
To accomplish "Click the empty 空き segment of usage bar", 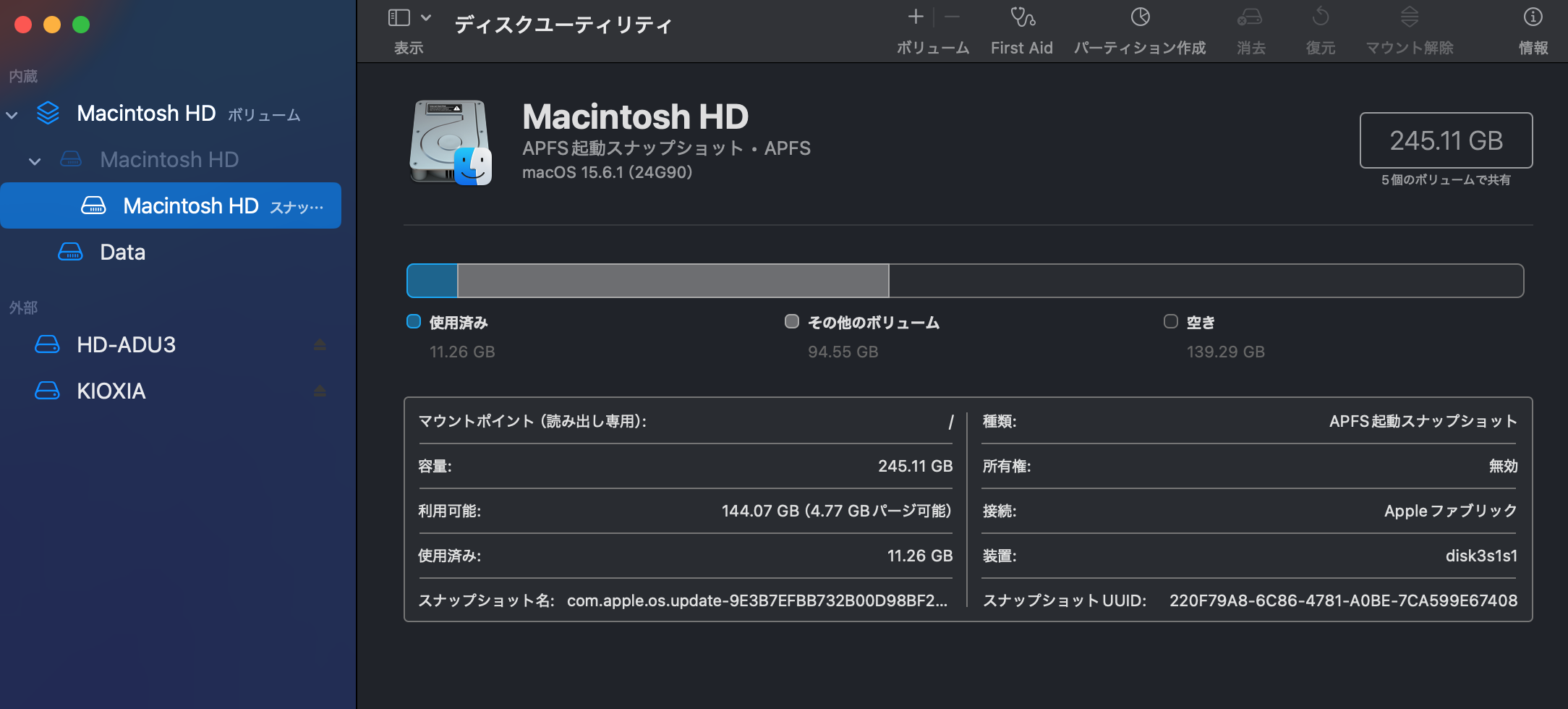I will pyautogui.click(x=1206, y=281).
